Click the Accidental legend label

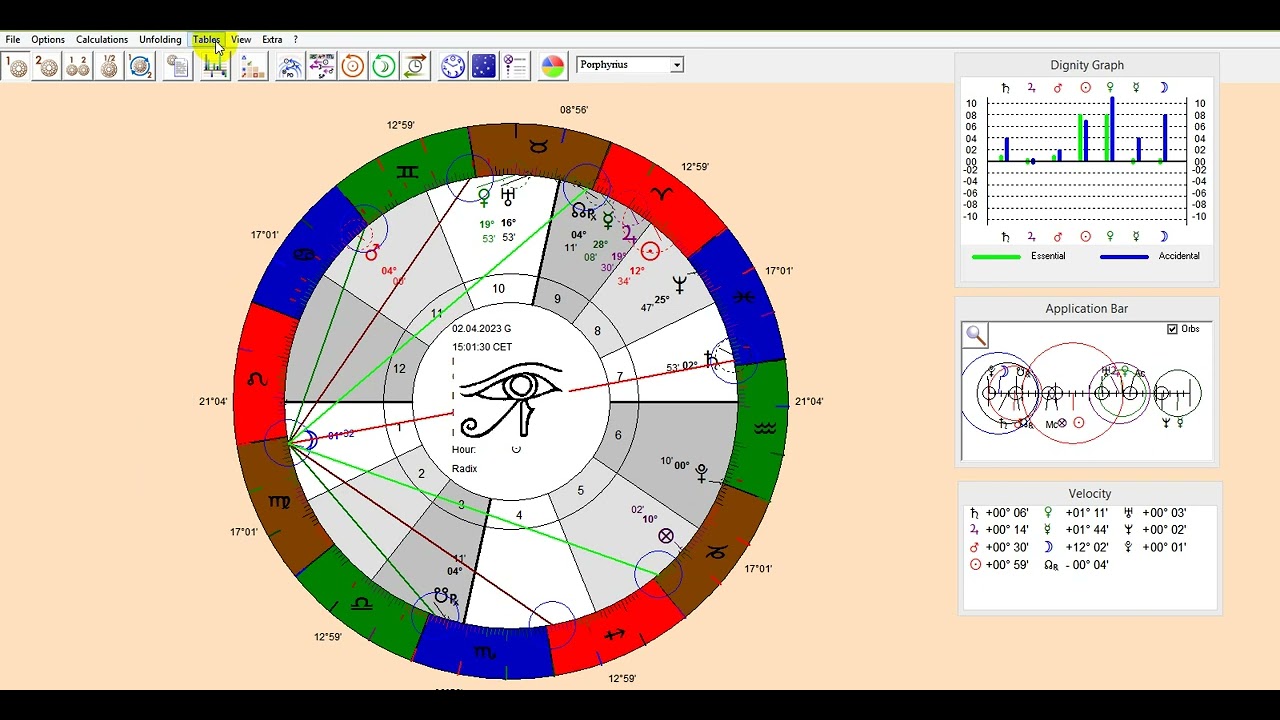click(x=1179, y=256)
